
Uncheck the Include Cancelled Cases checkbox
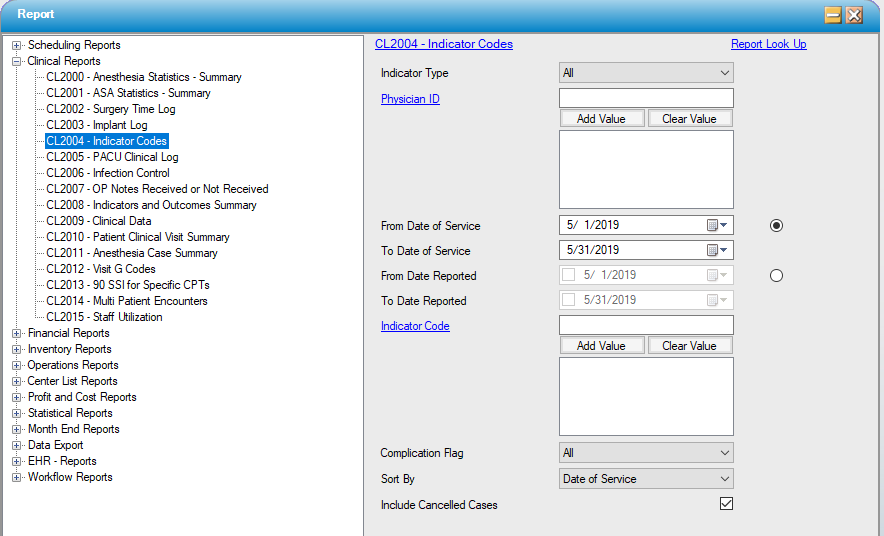726,504
